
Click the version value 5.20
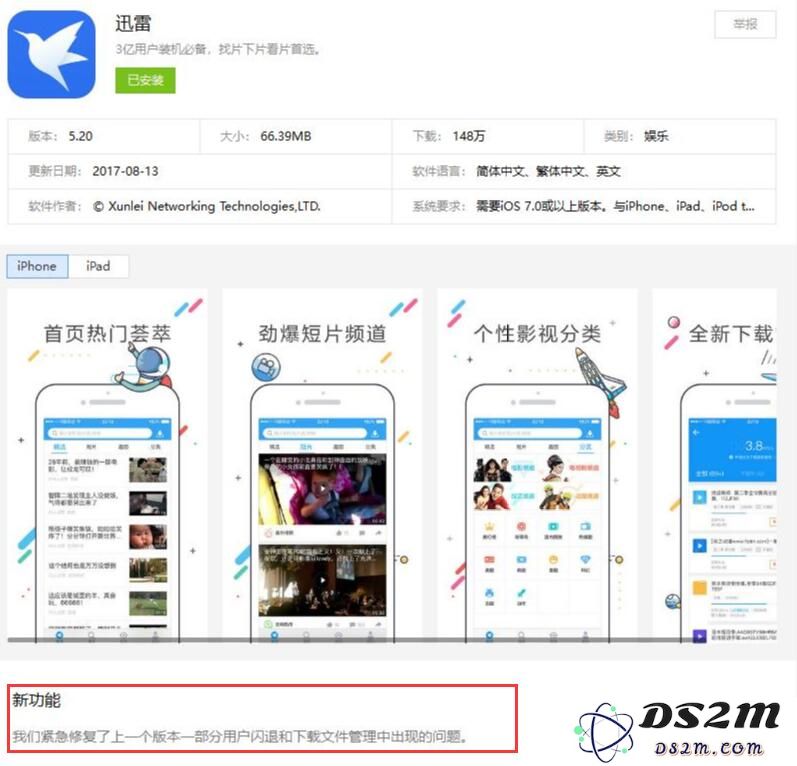81,136
